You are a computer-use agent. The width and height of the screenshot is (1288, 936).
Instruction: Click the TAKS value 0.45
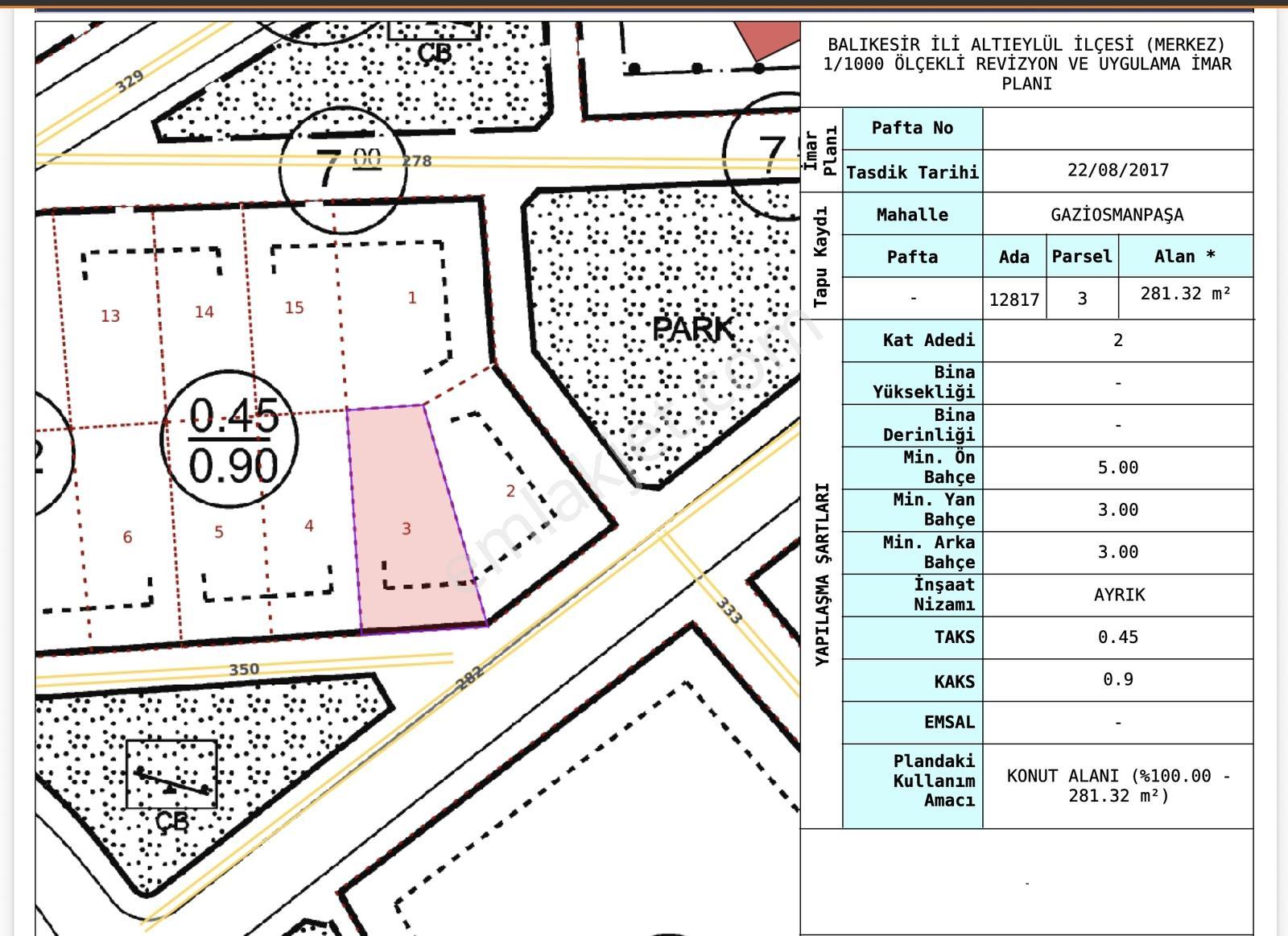[1118, 637]
